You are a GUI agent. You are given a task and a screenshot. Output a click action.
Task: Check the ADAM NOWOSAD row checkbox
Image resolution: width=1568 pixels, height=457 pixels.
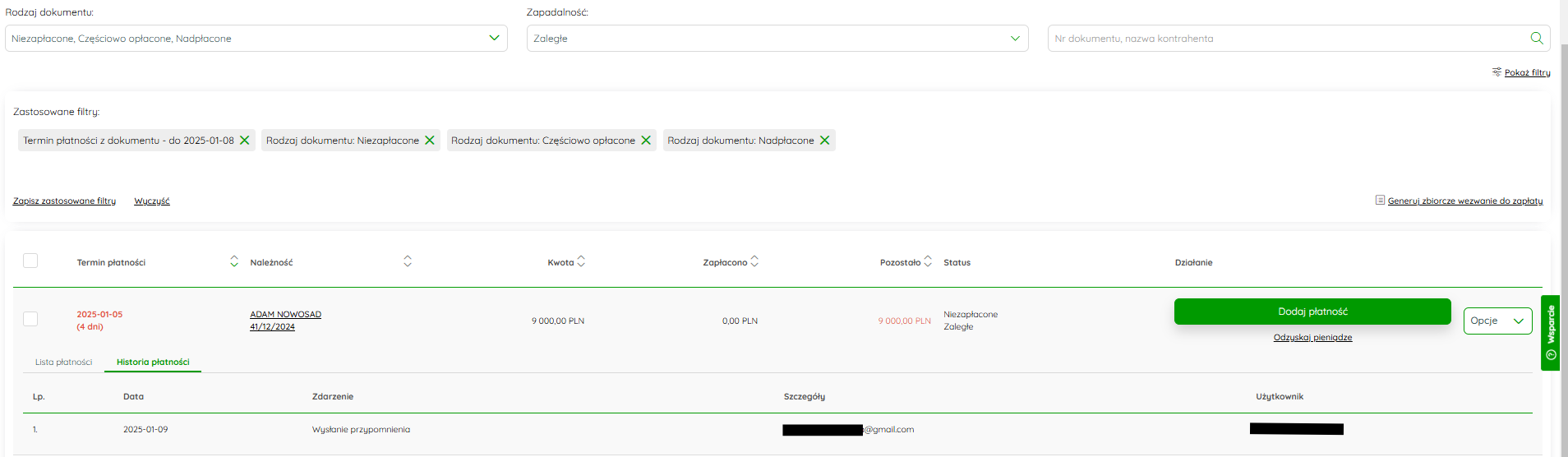(30, 319)
